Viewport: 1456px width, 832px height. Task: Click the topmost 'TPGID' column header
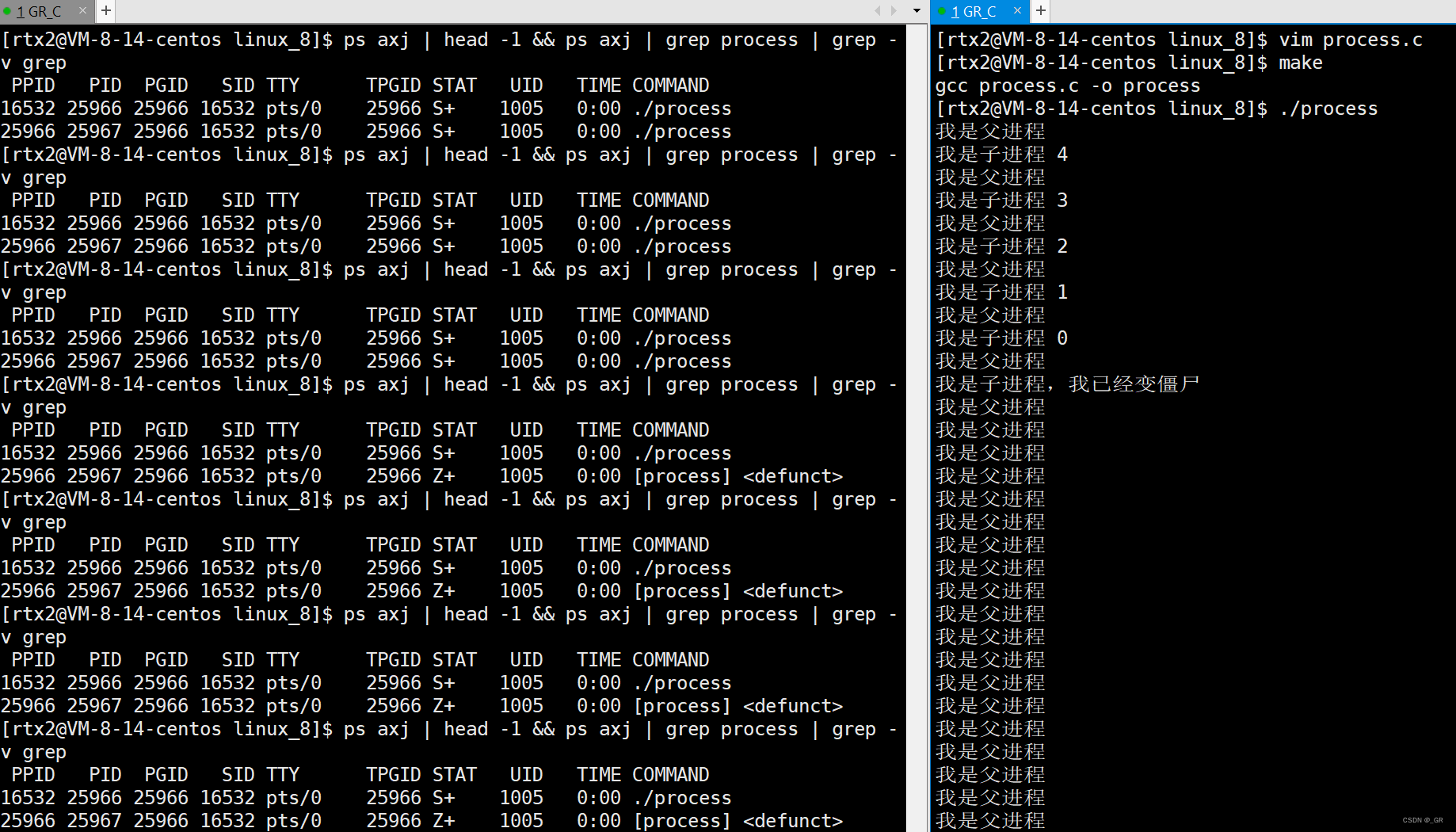click(394, 86)
